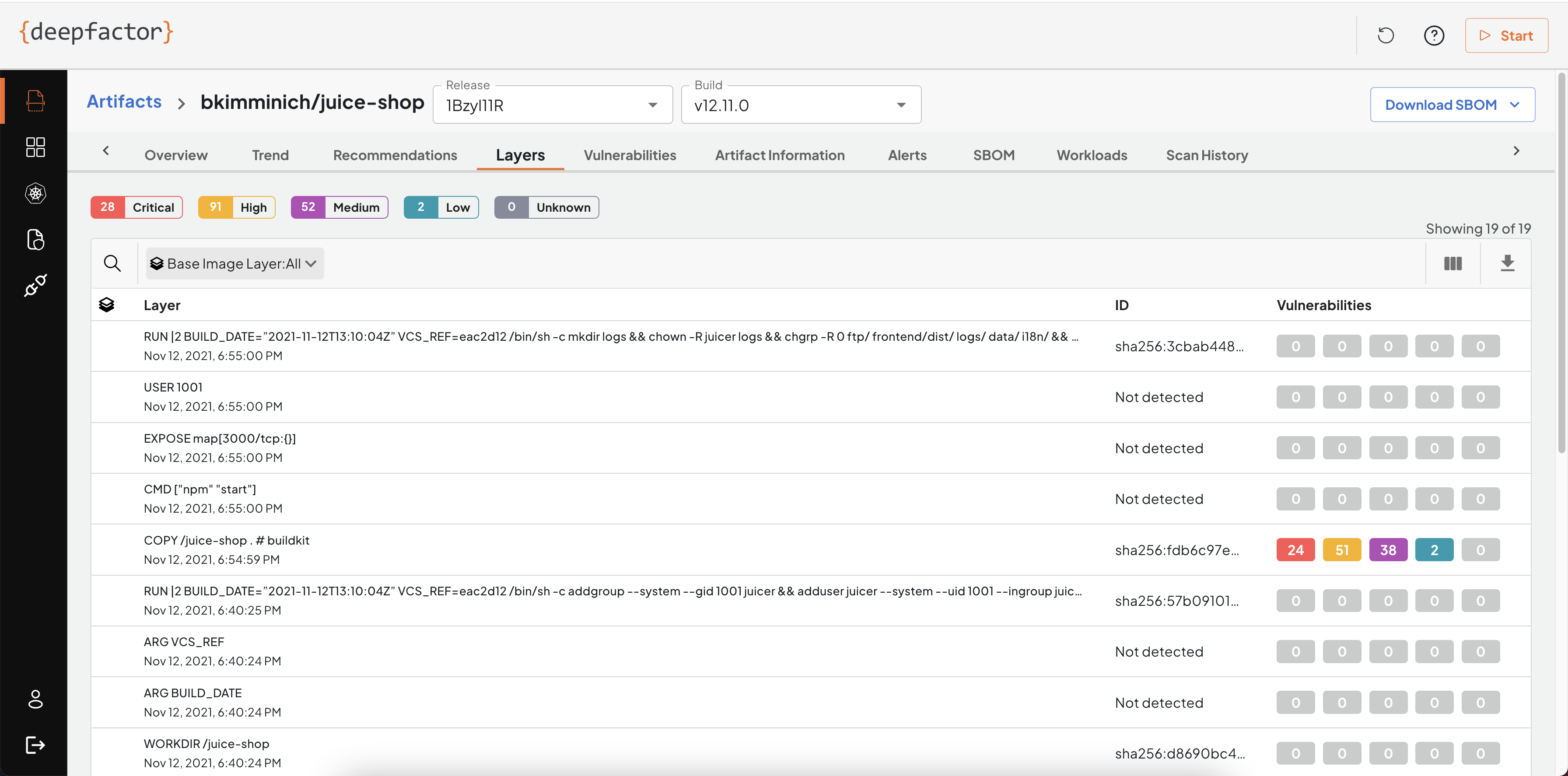
Task: Open the help question mark icon
Action: click(1434, 35)
